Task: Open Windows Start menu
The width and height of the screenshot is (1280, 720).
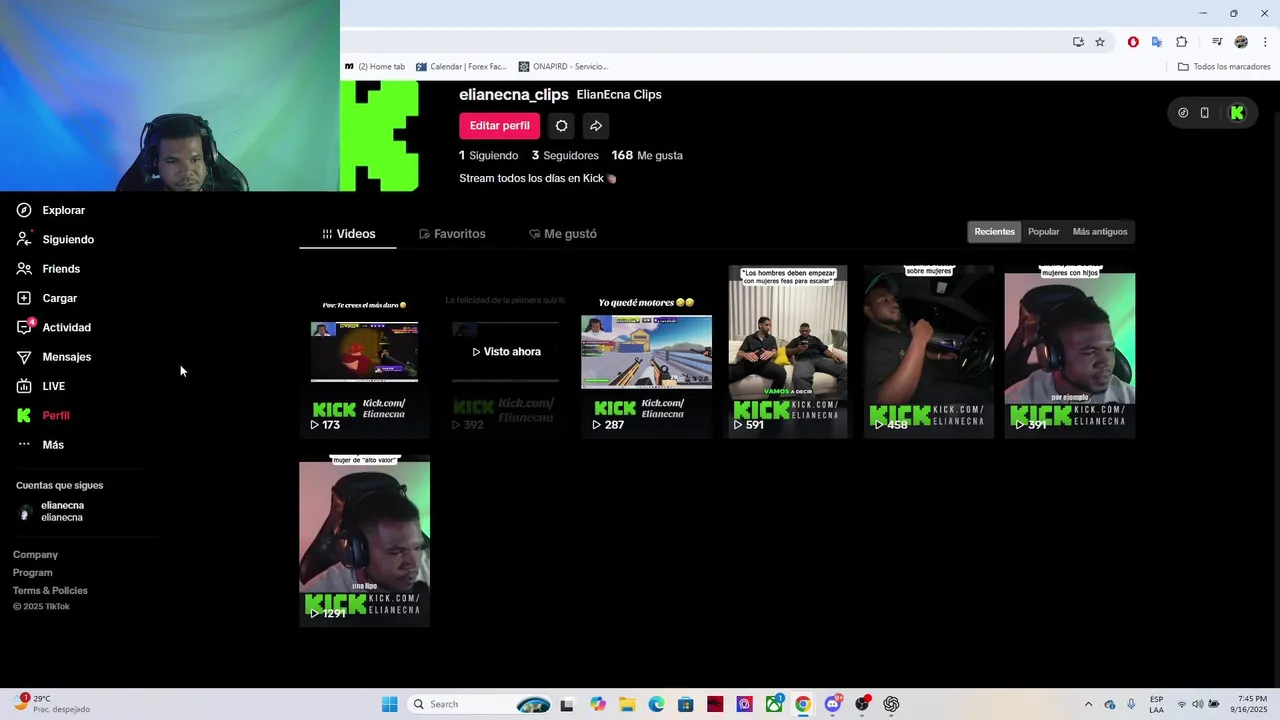Action: point(390,704)
